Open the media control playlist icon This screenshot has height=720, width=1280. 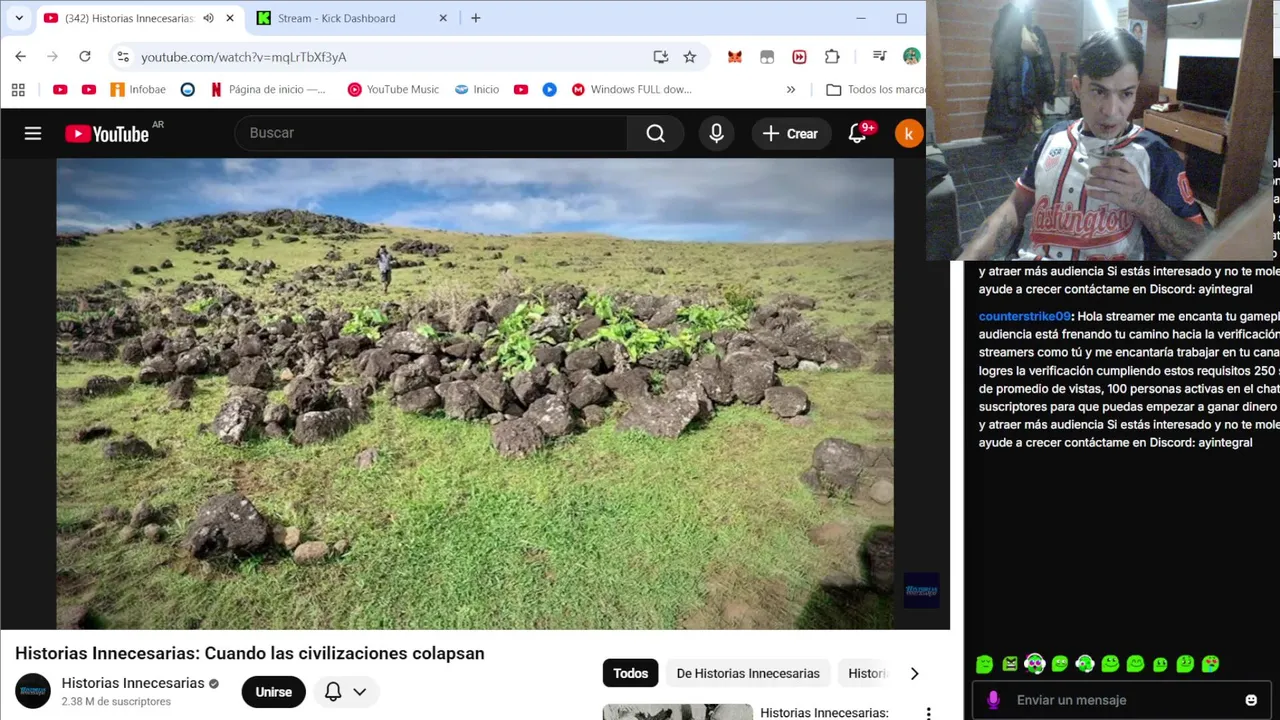pyautogui.click(x=879, y=57)
